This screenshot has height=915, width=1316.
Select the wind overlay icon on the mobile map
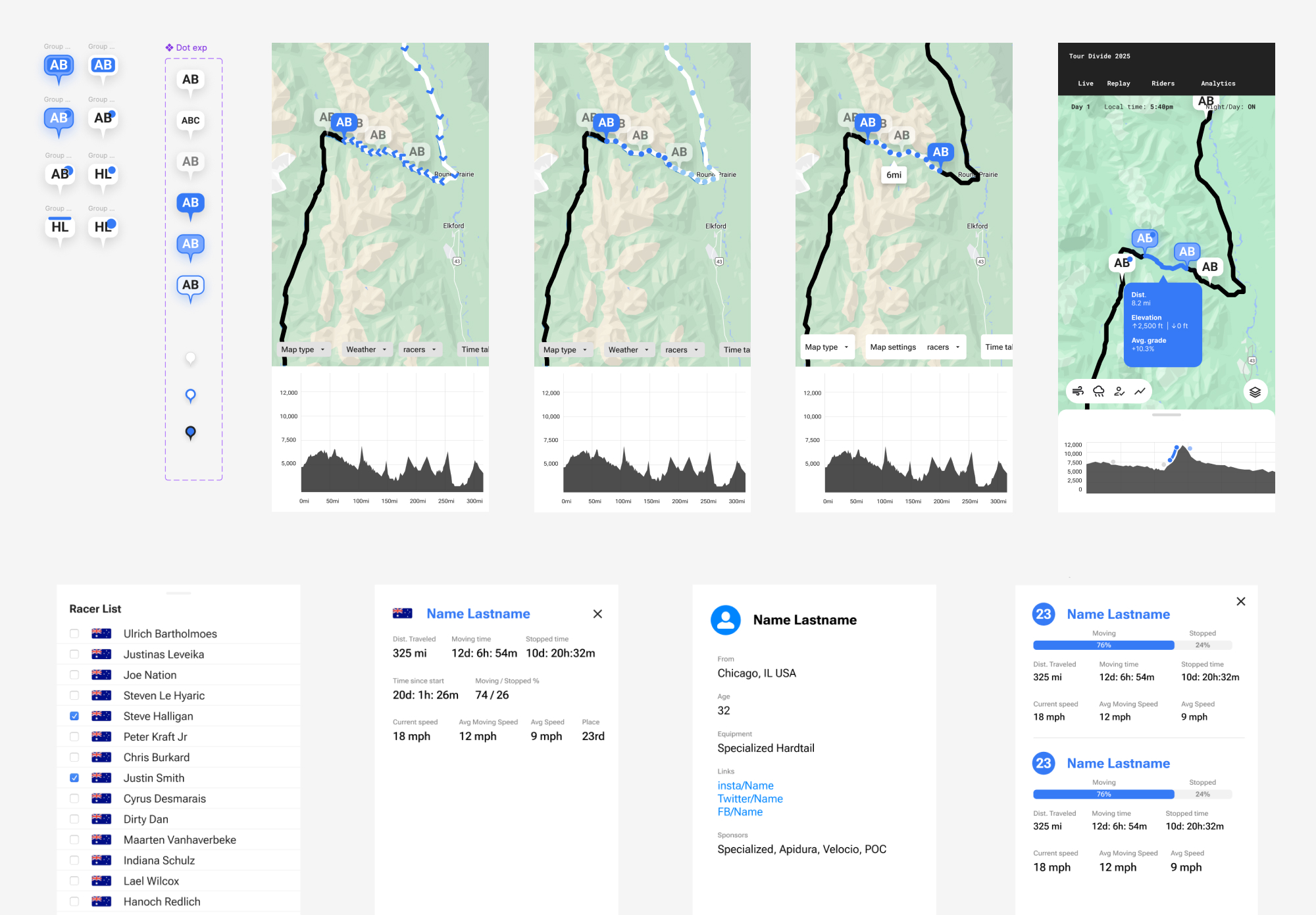coord(1077,391)
